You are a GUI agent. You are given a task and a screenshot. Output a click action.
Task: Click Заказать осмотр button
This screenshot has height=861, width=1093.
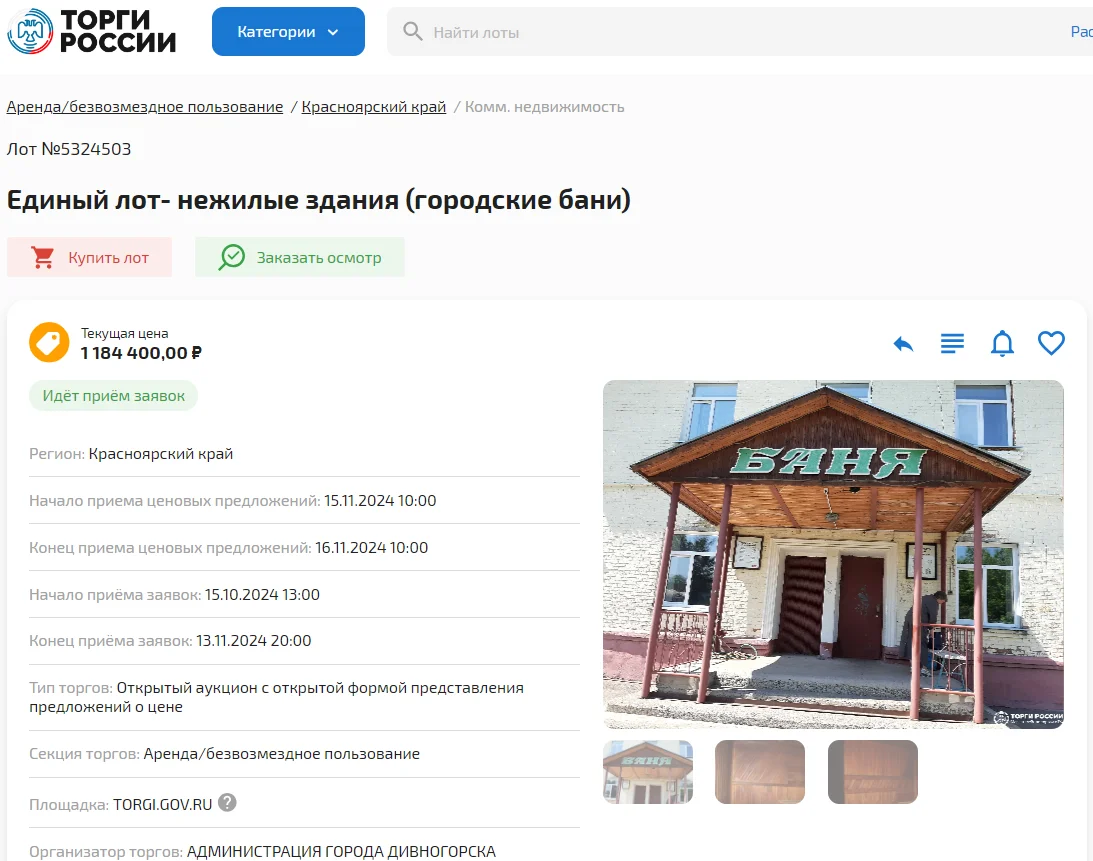(x=300, y=257)
